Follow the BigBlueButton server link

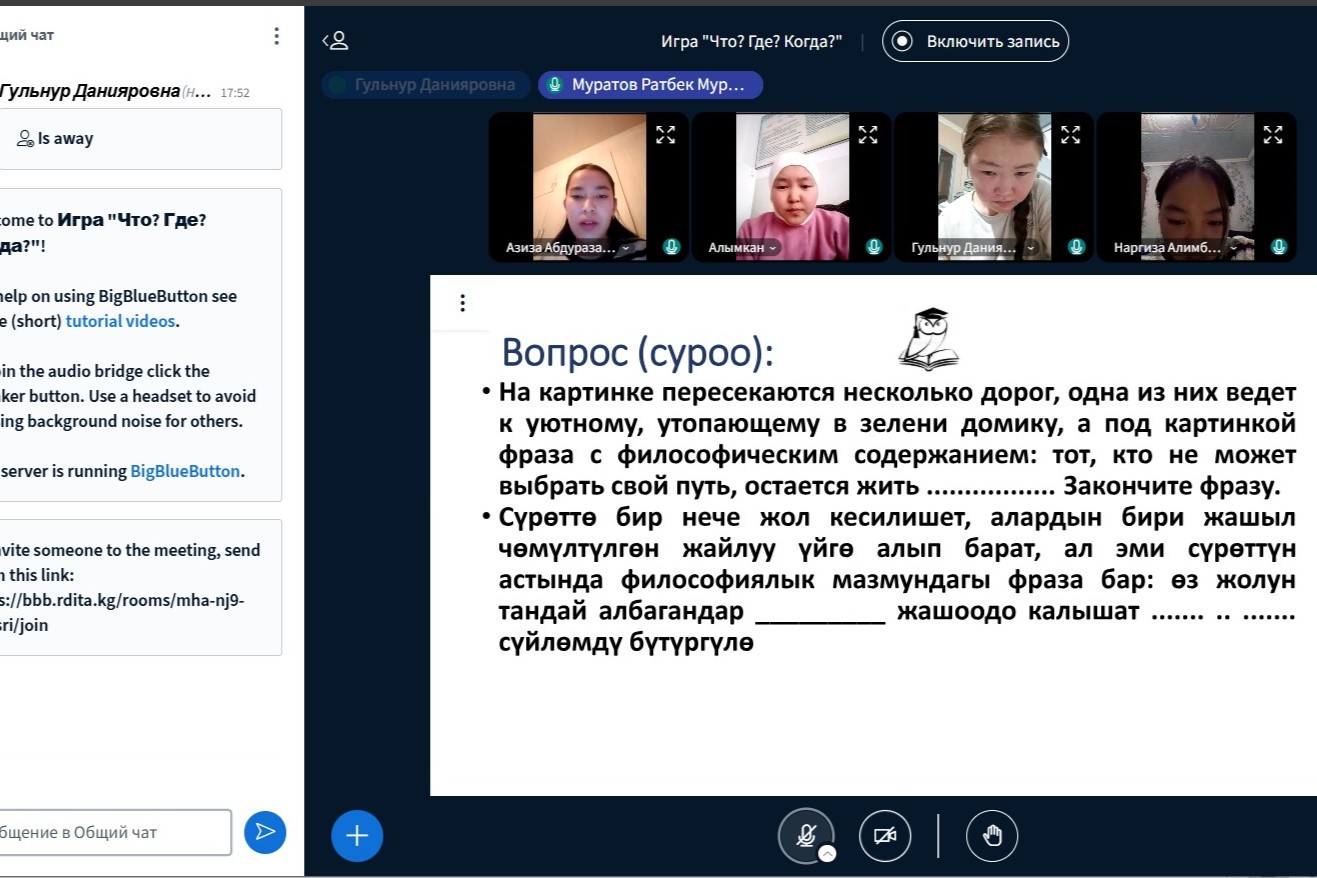[x=185, y=471]
